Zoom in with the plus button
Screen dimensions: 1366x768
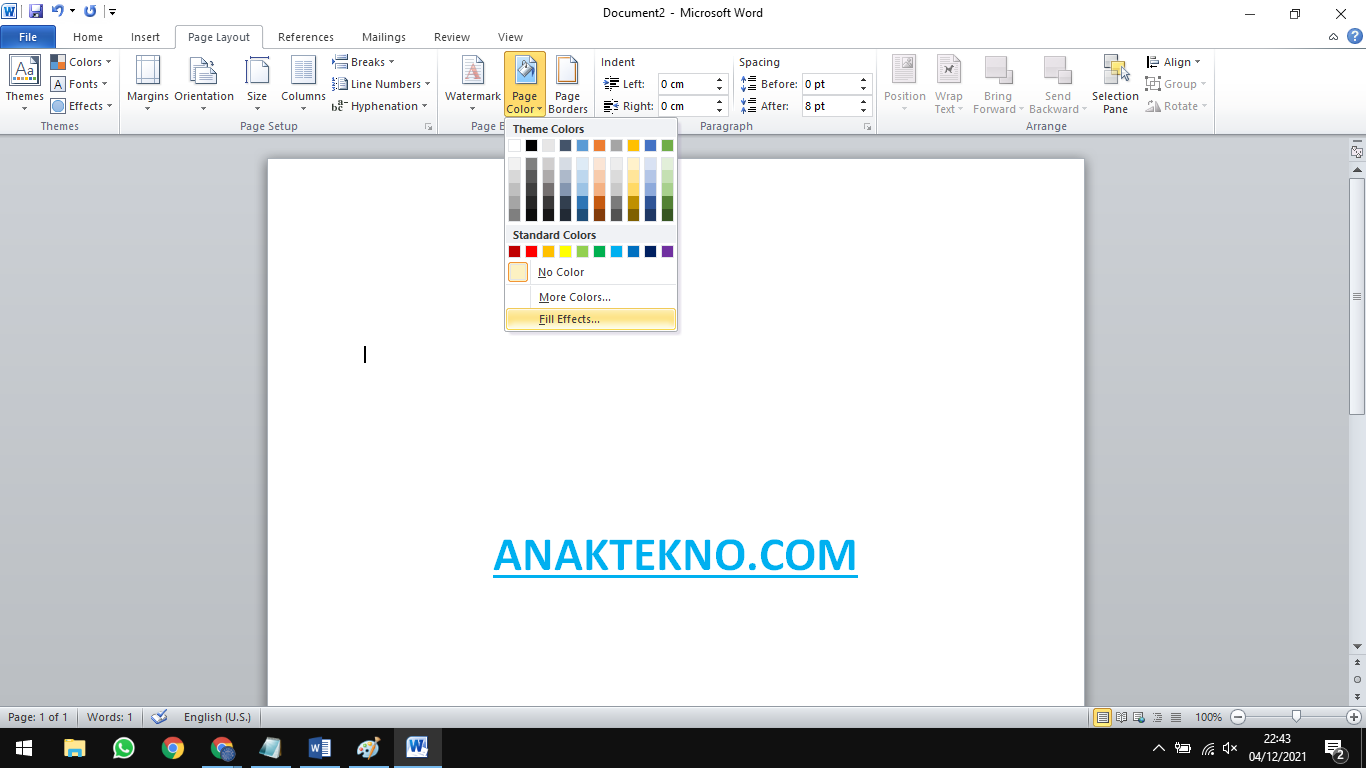[1354, 717]
